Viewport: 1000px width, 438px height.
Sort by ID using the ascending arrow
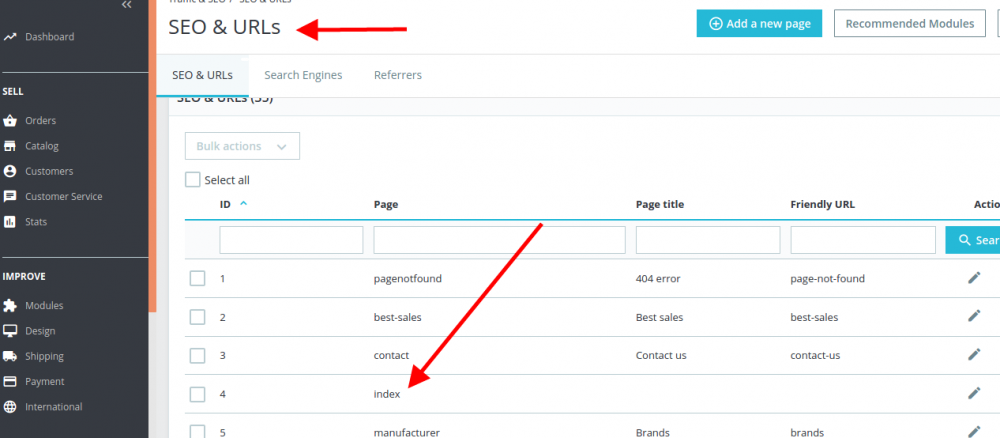(244, 204)
